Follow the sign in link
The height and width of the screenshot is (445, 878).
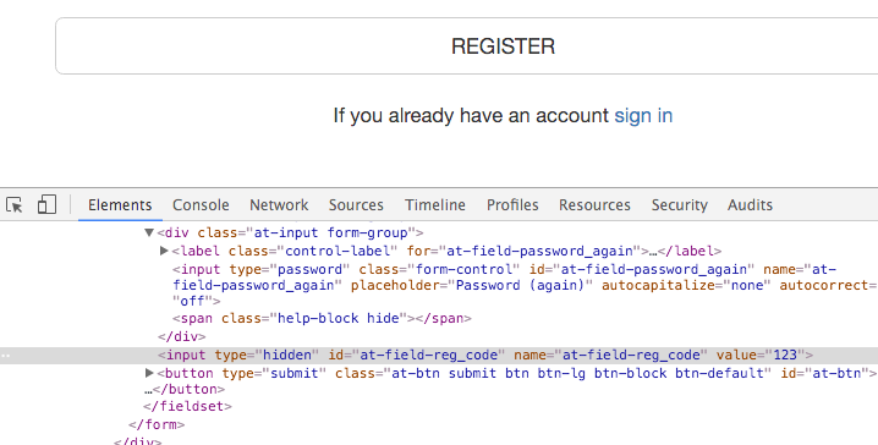coord(643,115)
